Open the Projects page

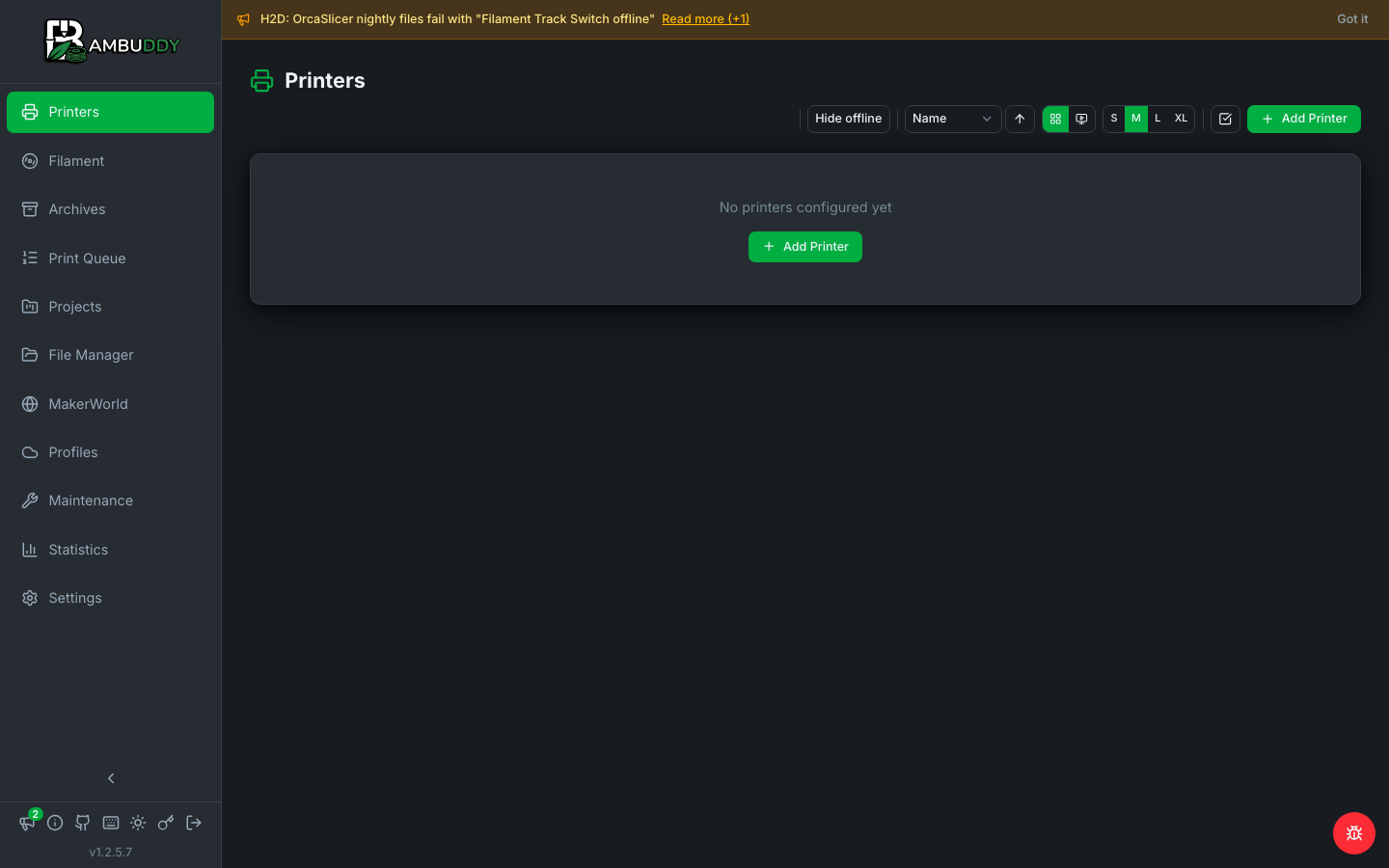point(110,307)
